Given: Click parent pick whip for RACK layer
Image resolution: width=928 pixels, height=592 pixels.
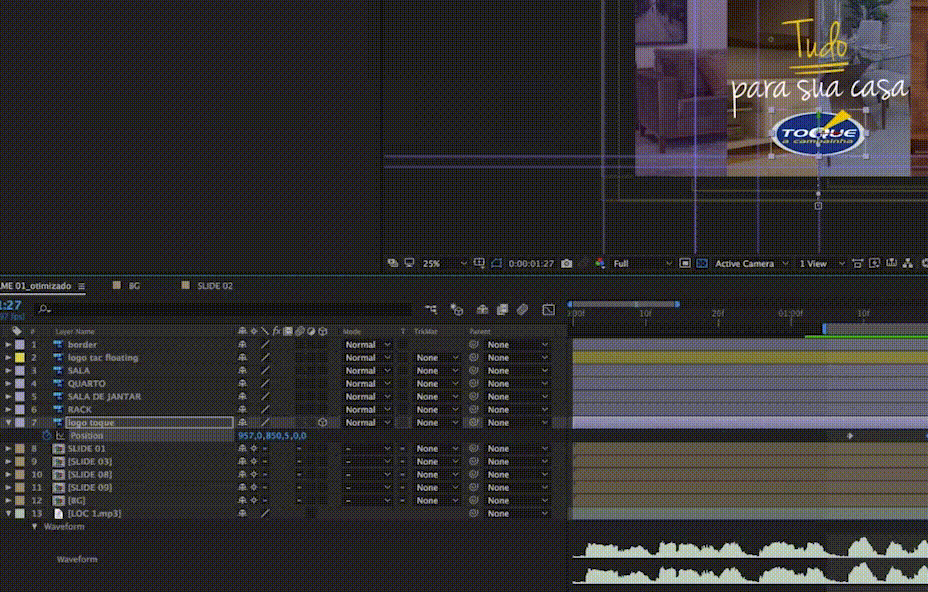Looking at the screenshot, I should click(475, 410).
